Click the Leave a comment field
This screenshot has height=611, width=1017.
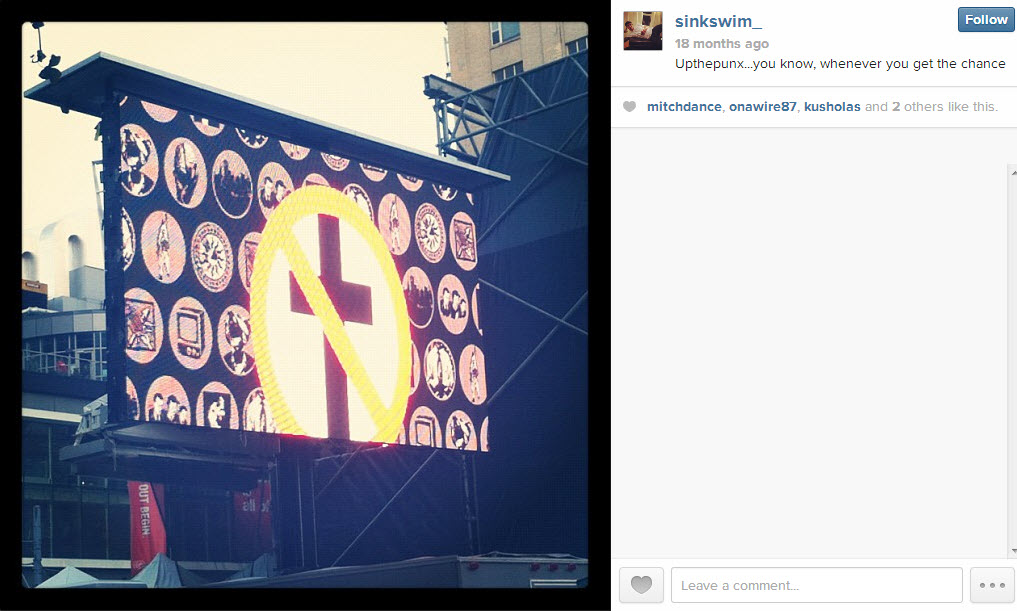click(817, 585)
